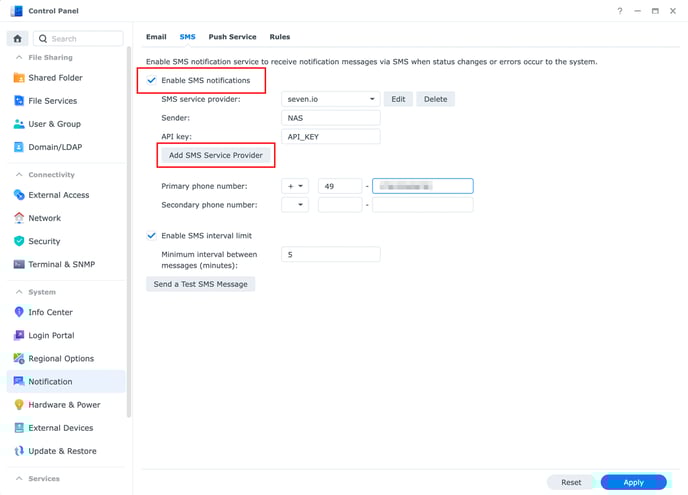The width and height of the screenshot is (688, 495).
Task: Click the Control Panel app icon in title bar
Action: coord(17,11)
